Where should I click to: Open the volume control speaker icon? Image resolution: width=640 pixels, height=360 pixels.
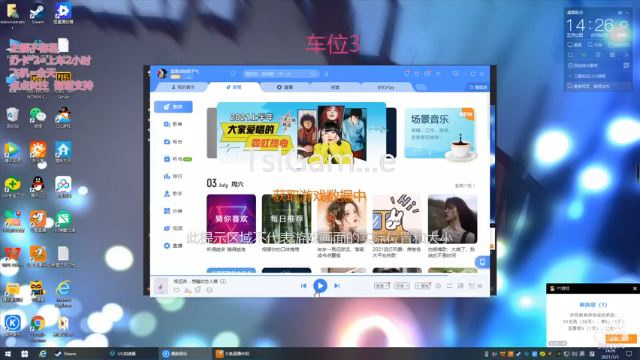point(438,286)
